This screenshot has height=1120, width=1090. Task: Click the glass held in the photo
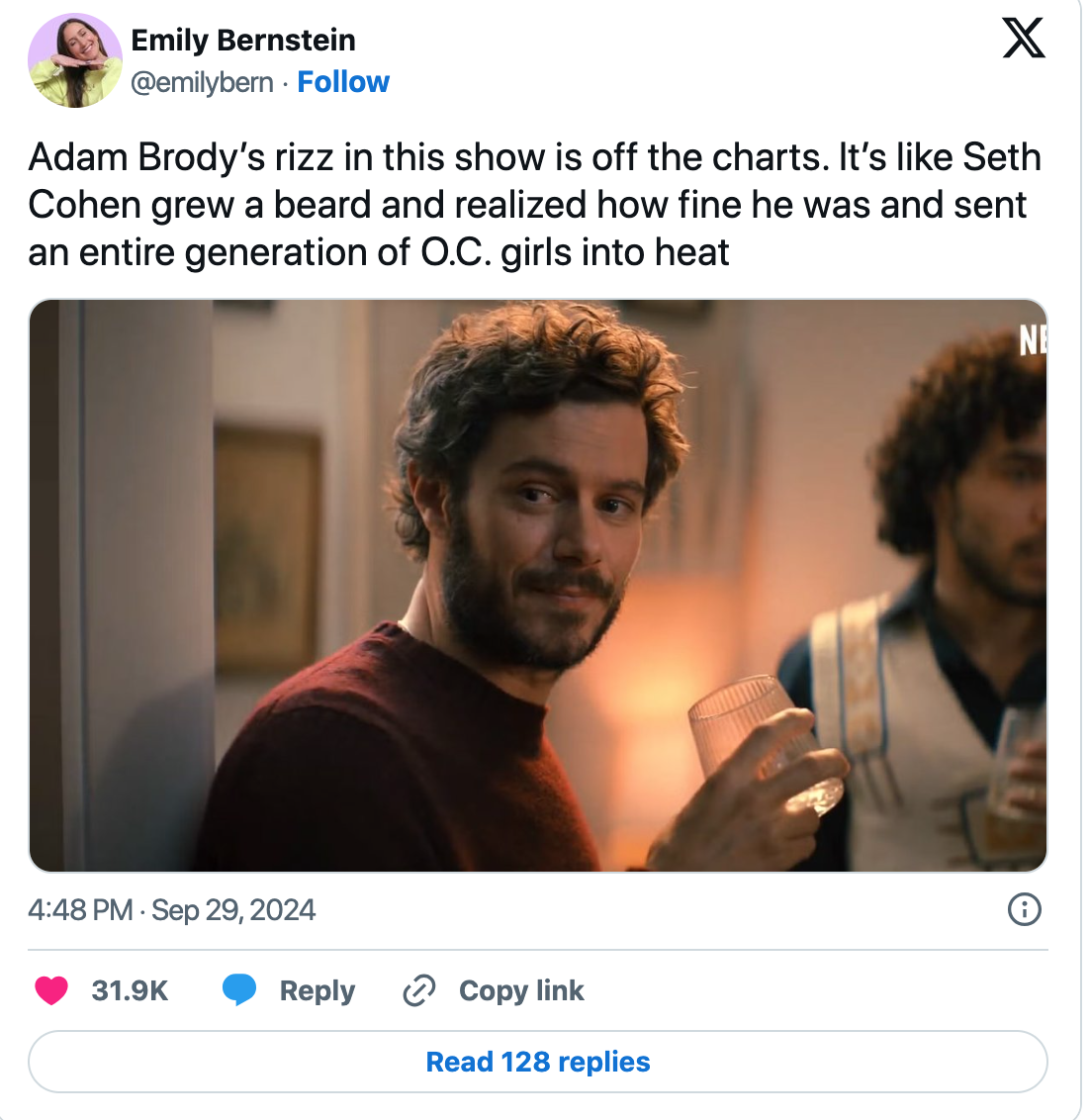pos(762,742)
